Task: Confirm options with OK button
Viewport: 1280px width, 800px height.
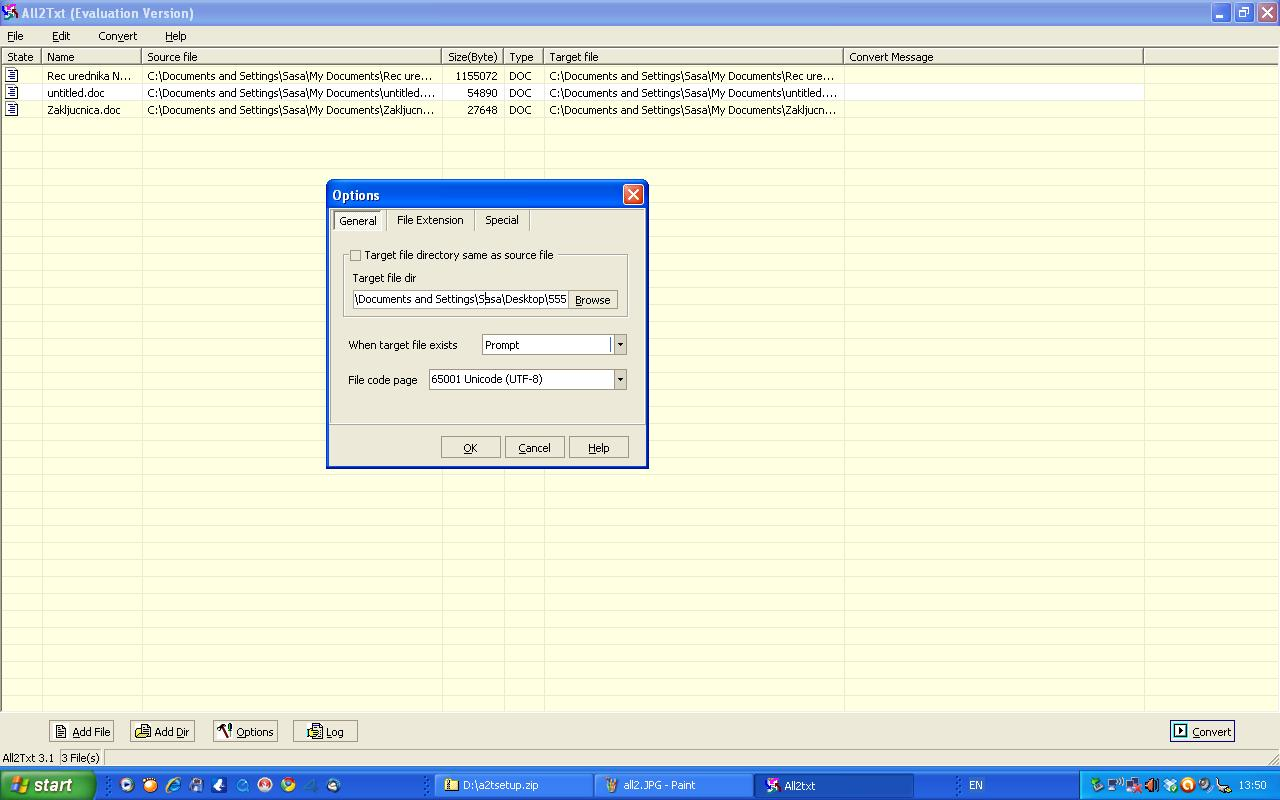Action: (470, 448)
